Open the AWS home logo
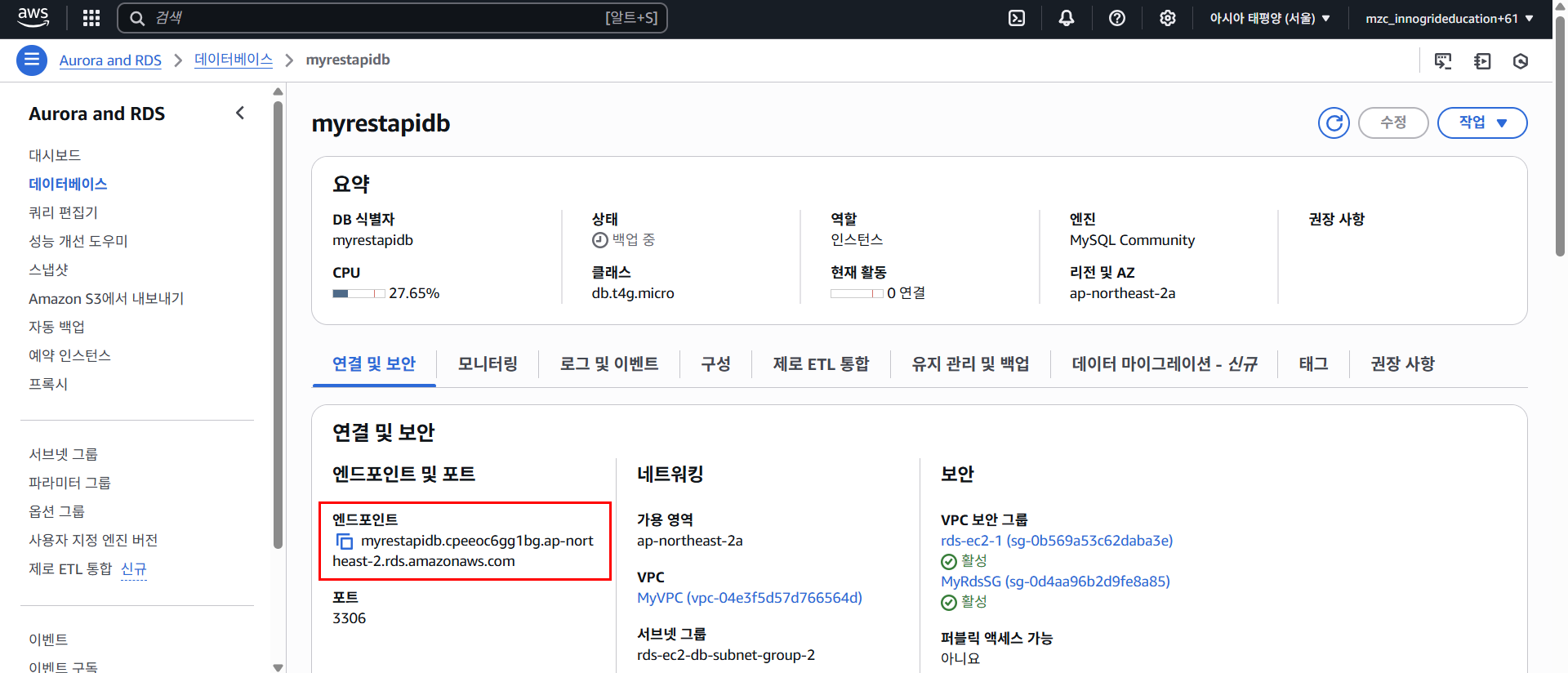 click(x=33, y=17)
